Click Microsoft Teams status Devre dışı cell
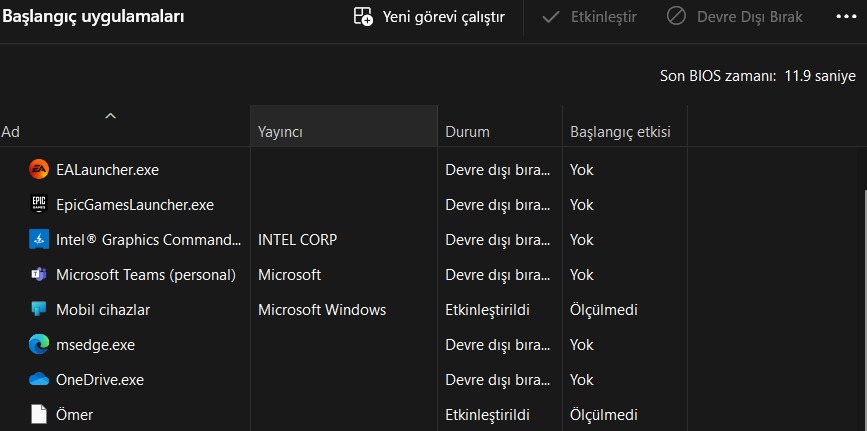 tap(498, 274)
